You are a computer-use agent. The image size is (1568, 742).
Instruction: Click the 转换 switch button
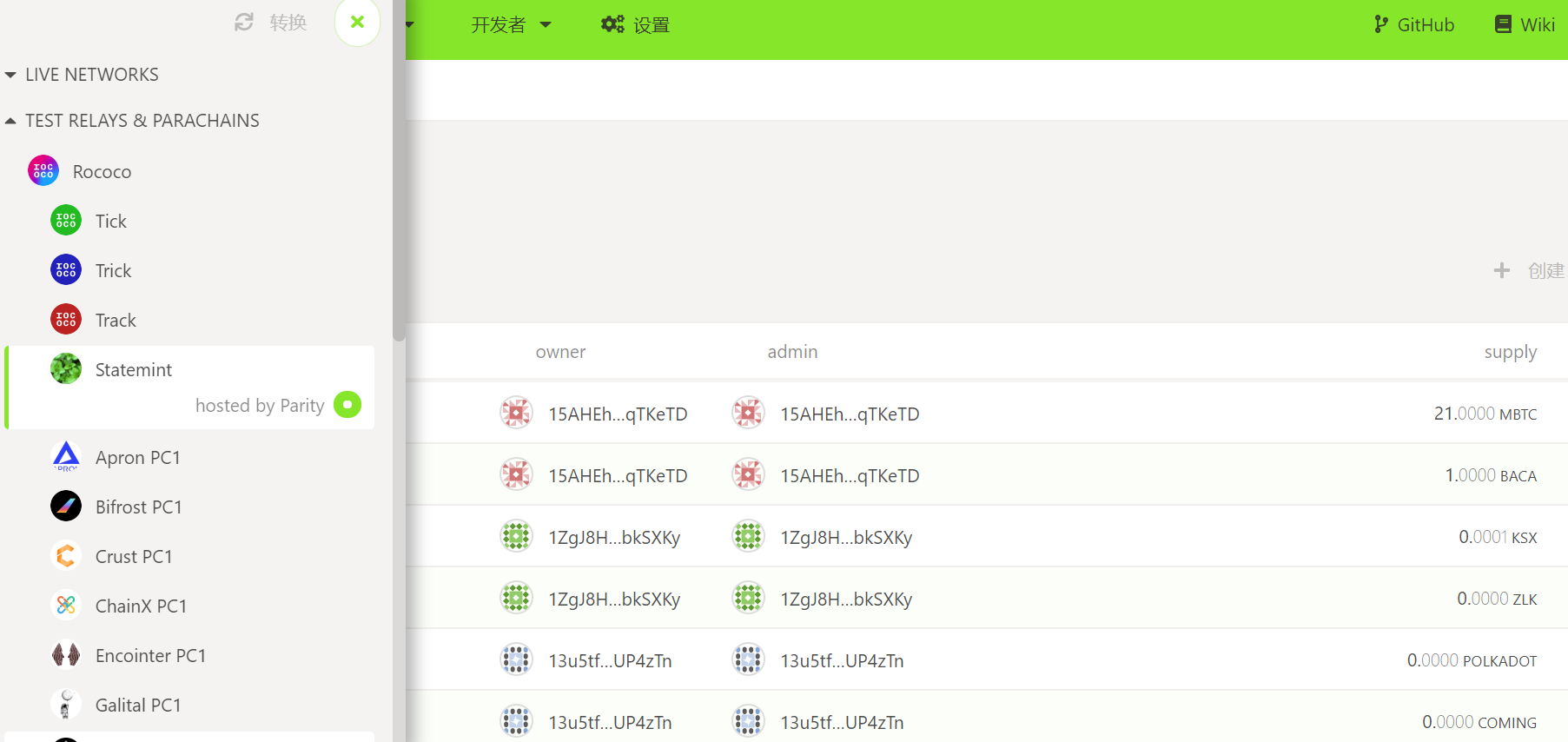click(272, 23)
